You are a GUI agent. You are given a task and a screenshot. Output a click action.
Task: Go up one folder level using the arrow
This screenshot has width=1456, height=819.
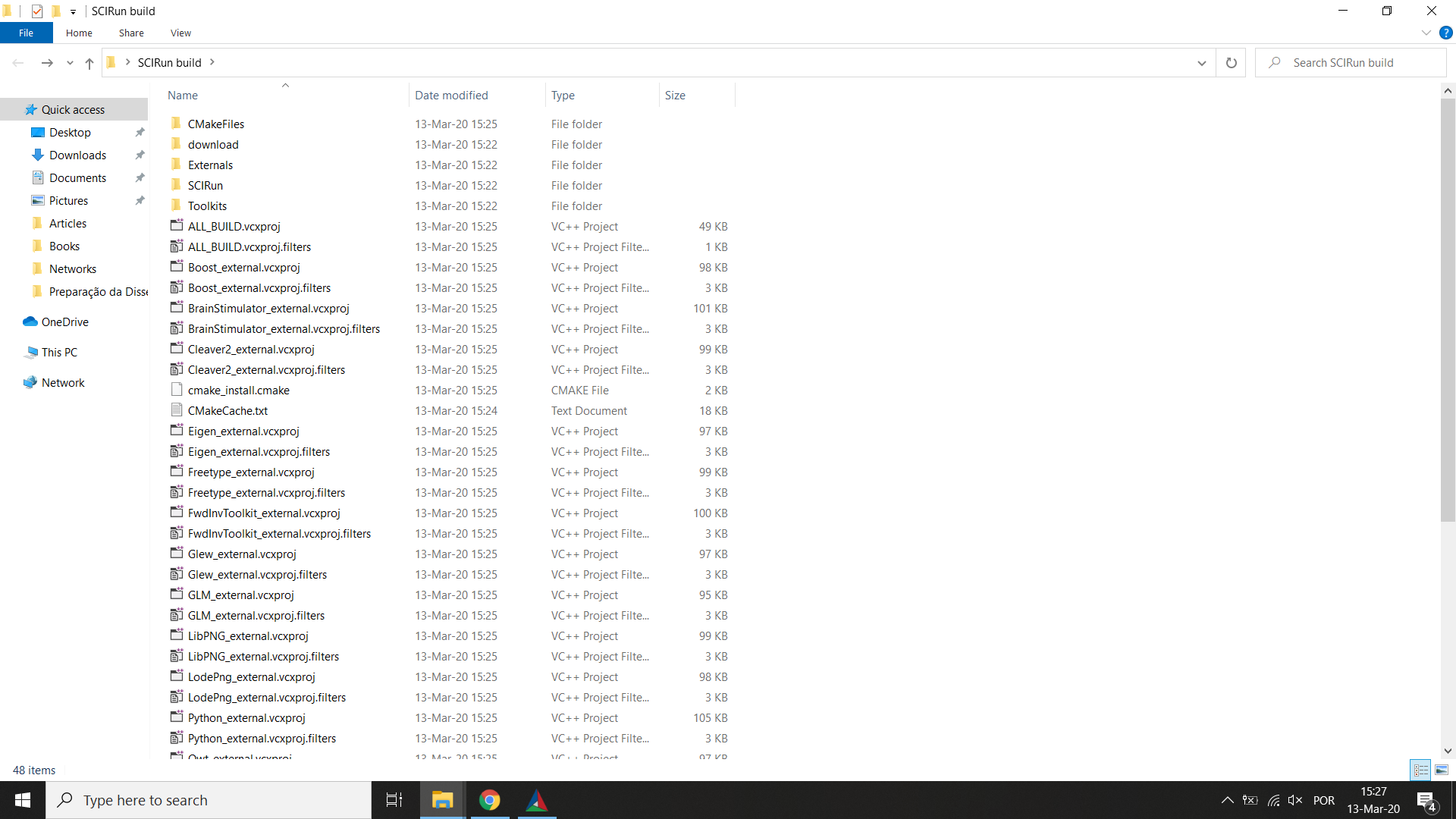click(x=89, y=63)
